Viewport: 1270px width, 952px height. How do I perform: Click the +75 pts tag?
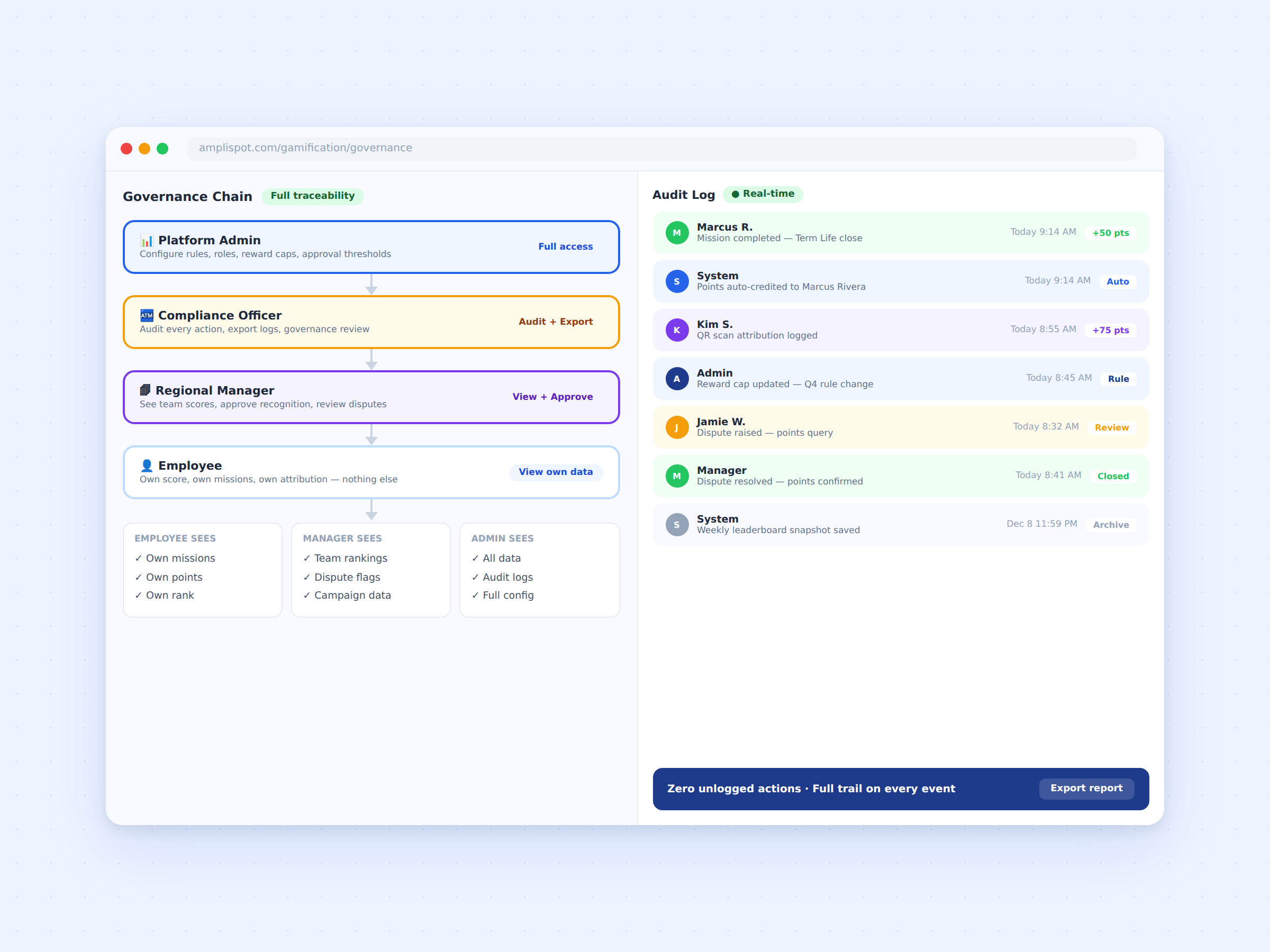[1110, 331]
